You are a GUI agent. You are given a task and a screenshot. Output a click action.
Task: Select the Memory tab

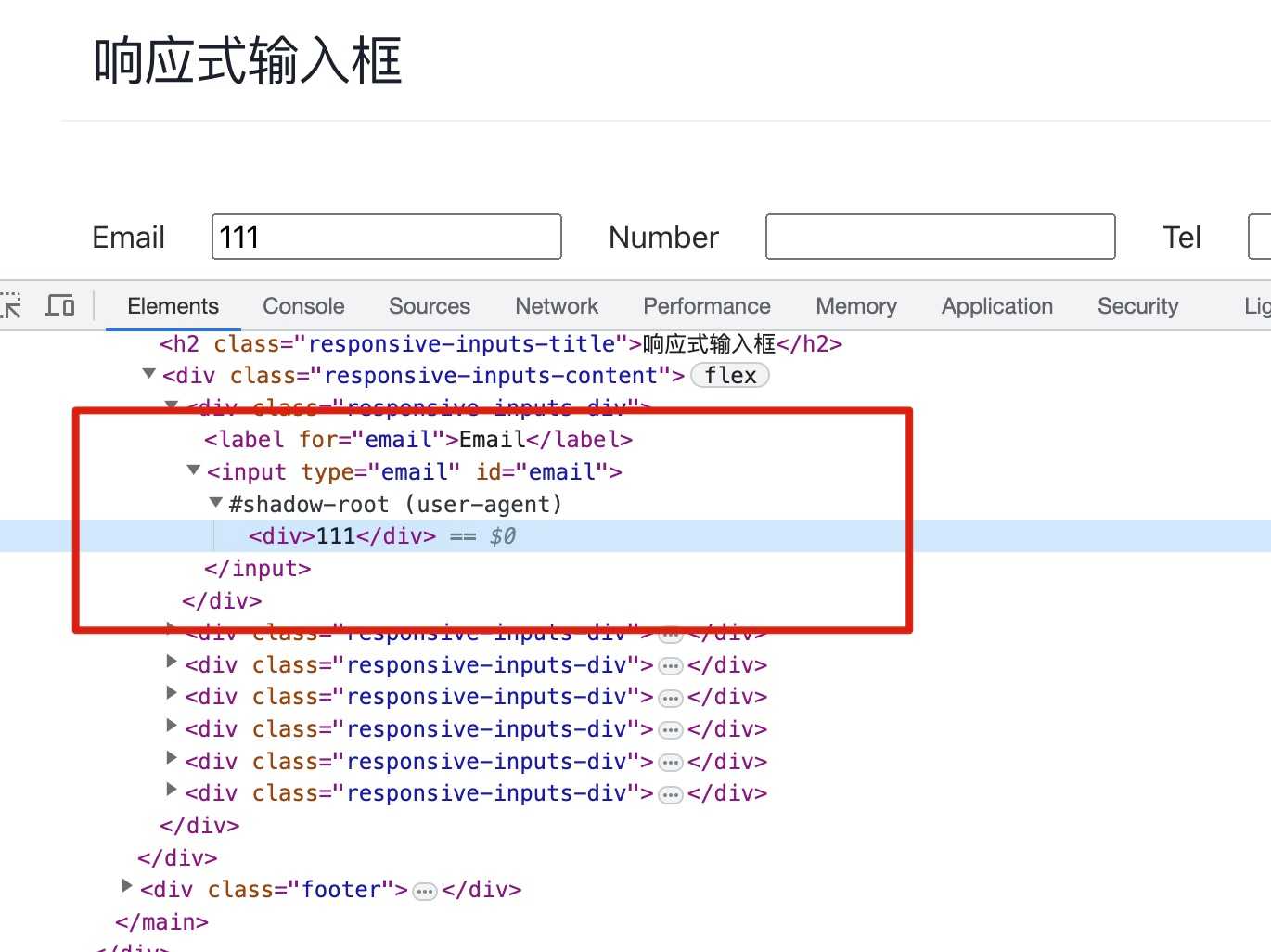(856, 306)
